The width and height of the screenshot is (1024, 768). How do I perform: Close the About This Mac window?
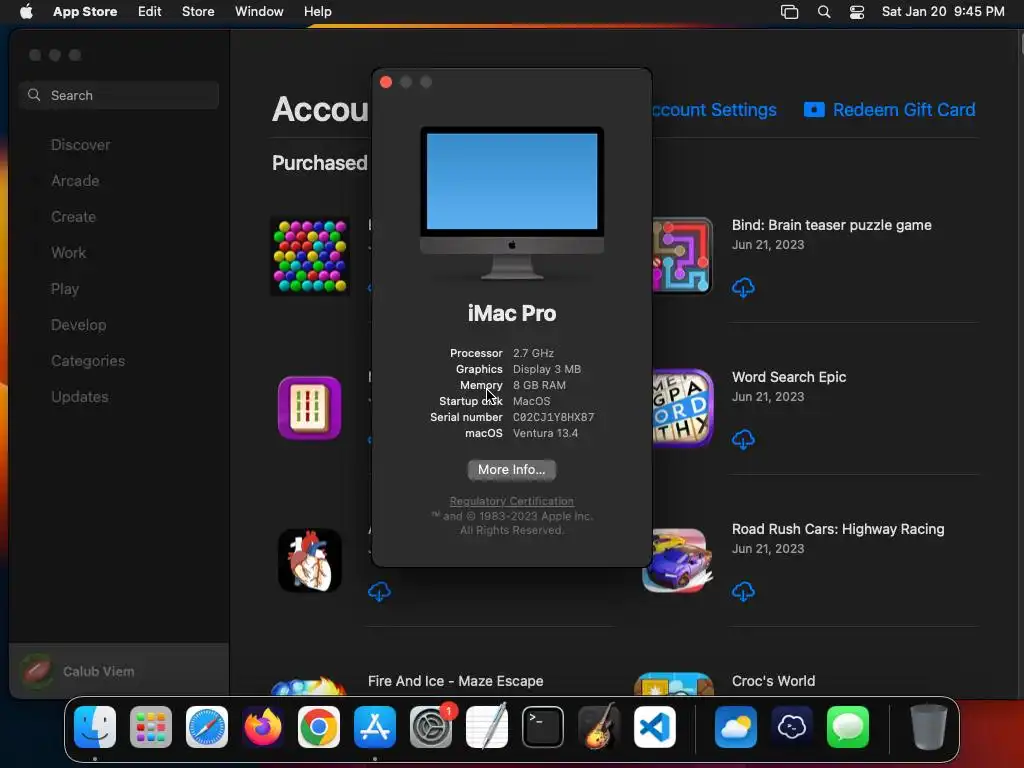[386, 82]
